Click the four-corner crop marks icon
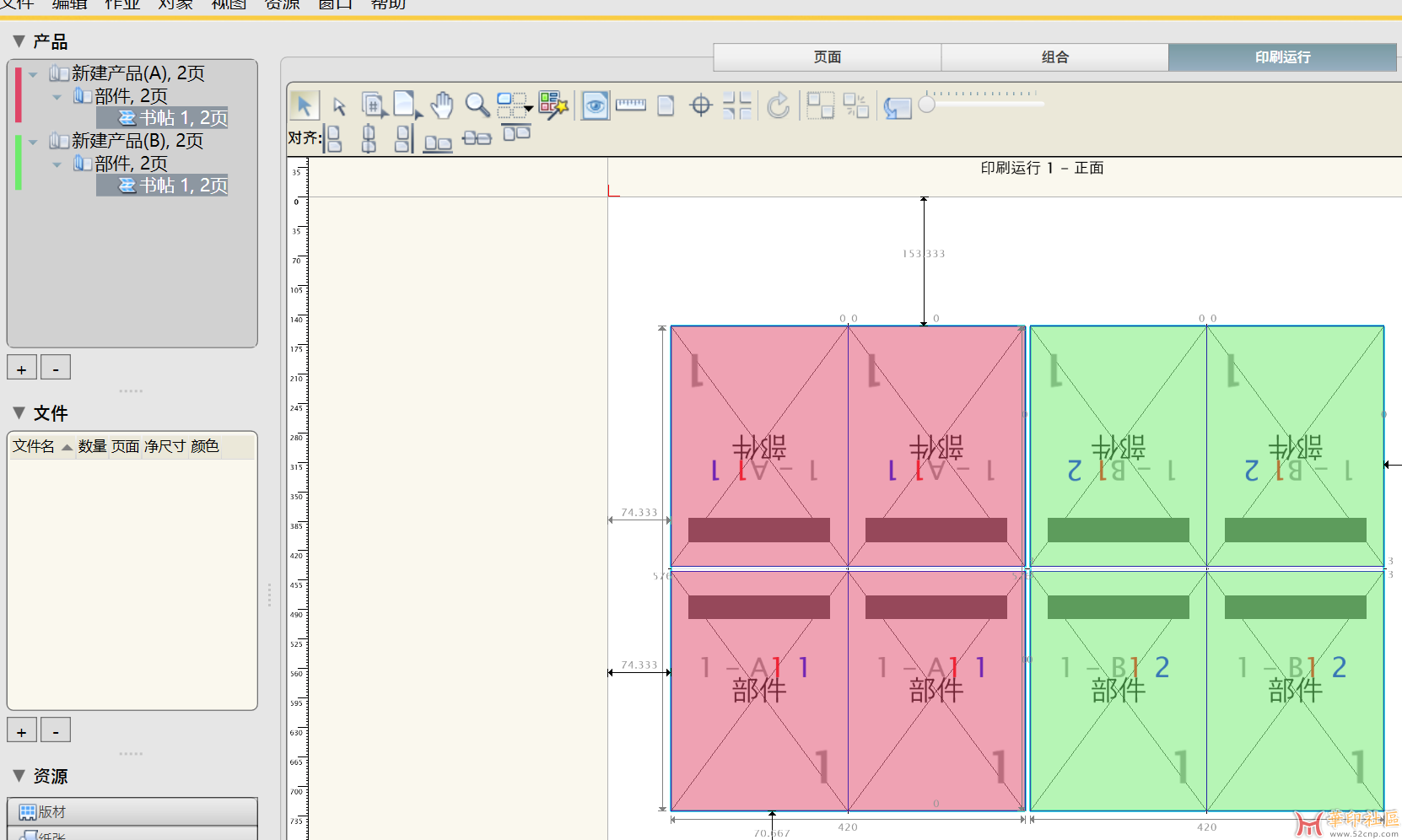Viewport: 1402px width, 840px height. (x=737, y=105)
